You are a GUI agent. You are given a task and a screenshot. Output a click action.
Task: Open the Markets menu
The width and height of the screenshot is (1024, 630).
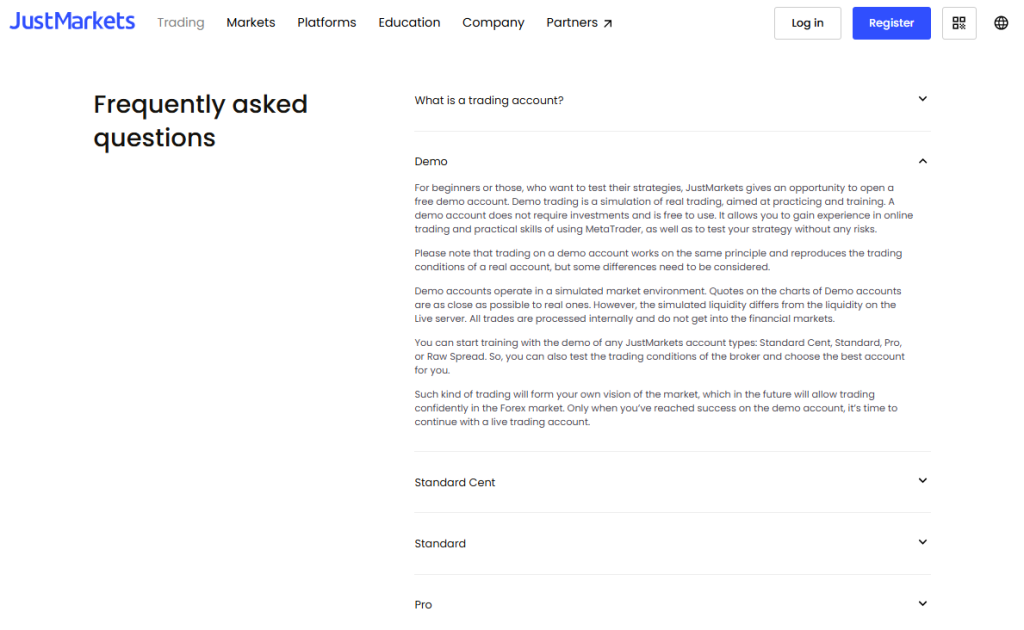click(x=251, y=23)
